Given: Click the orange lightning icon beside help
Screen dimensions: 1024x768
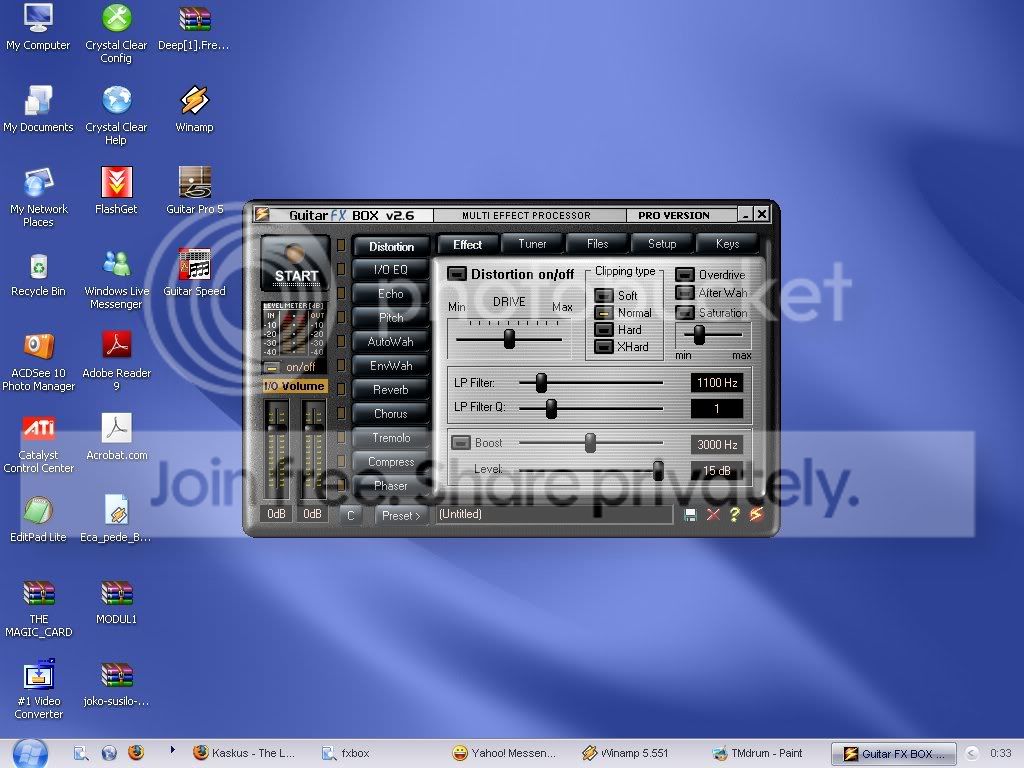Looking at the screenshot, I should click(756, 515).
